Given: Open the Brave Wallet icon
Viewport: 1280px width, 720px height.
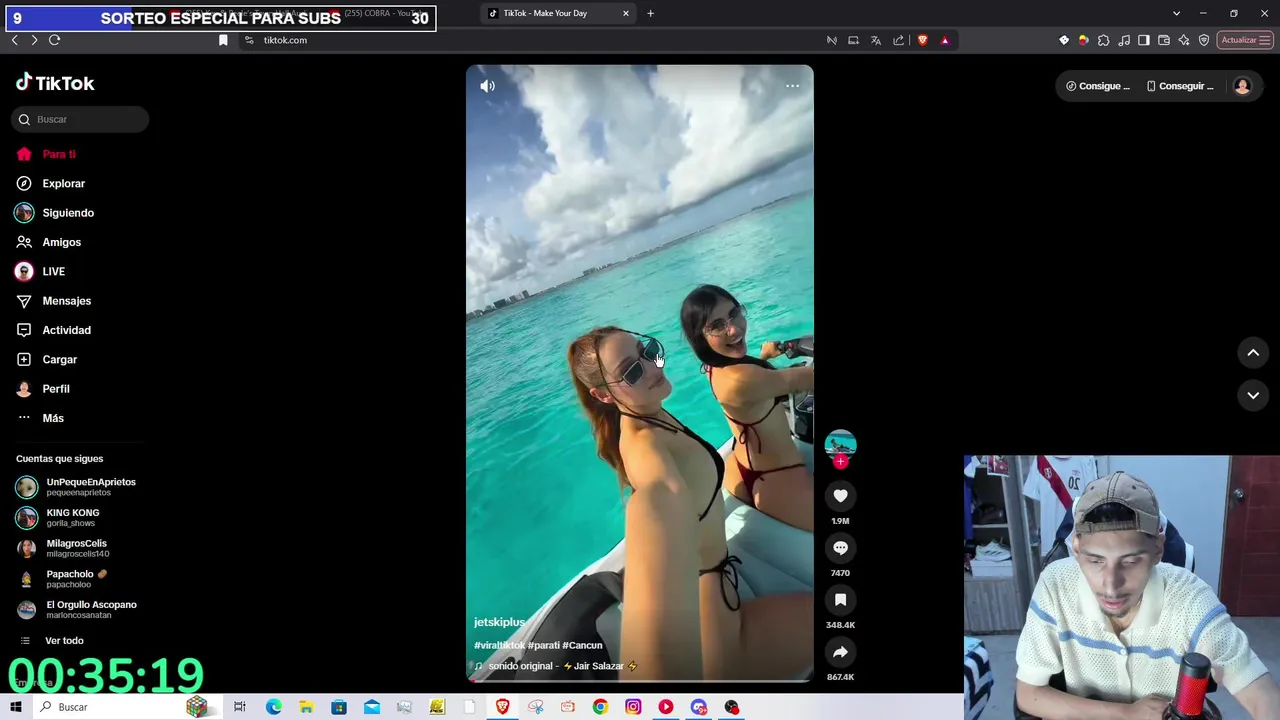Looking at the screenshot, I should (x=1164, y=40).
